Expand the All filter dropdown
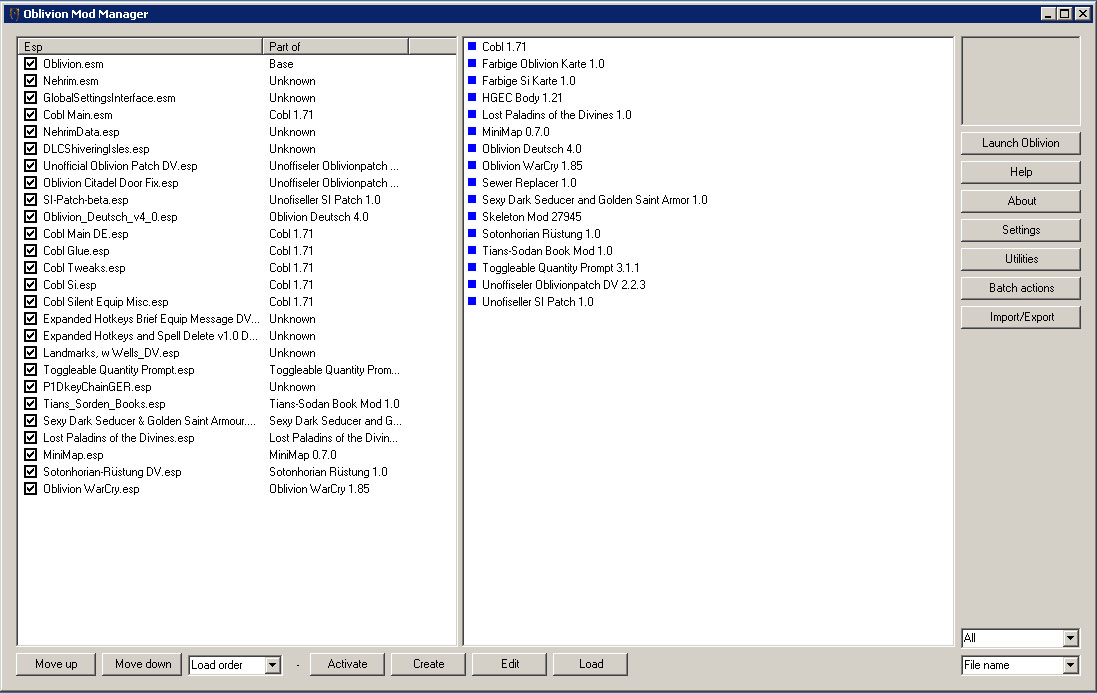Image resolution: width=1097 pixels, height=693 pixels. [x=1071, y=638]
